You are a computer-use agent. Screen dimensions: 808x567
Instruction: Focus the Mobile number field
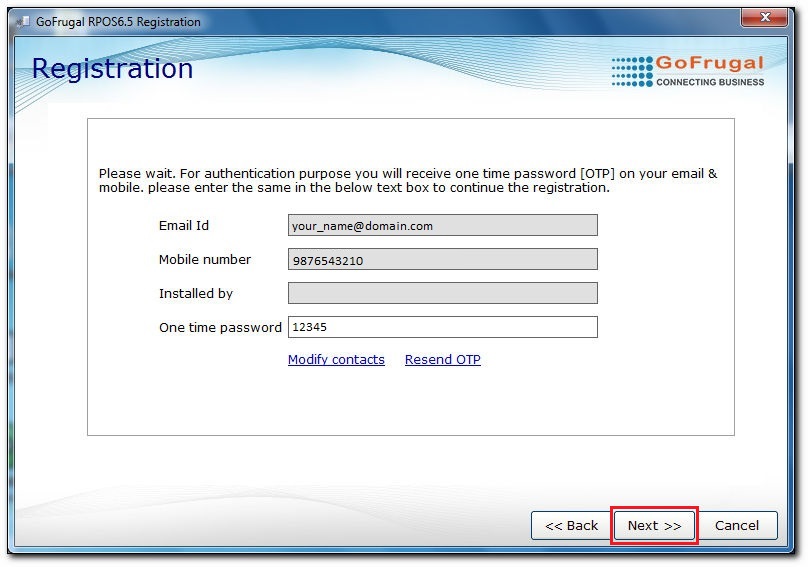442,259
